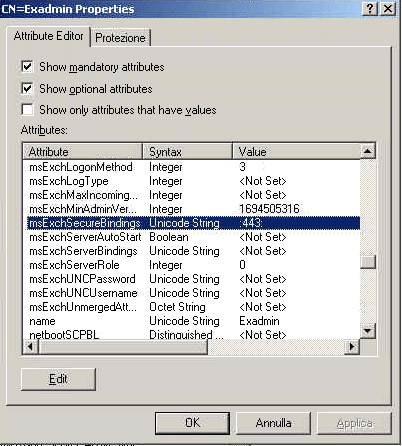The height and width of the screenshot is (446, 402).
Task: Sort by the Value column header
Action: click(296, 152)
